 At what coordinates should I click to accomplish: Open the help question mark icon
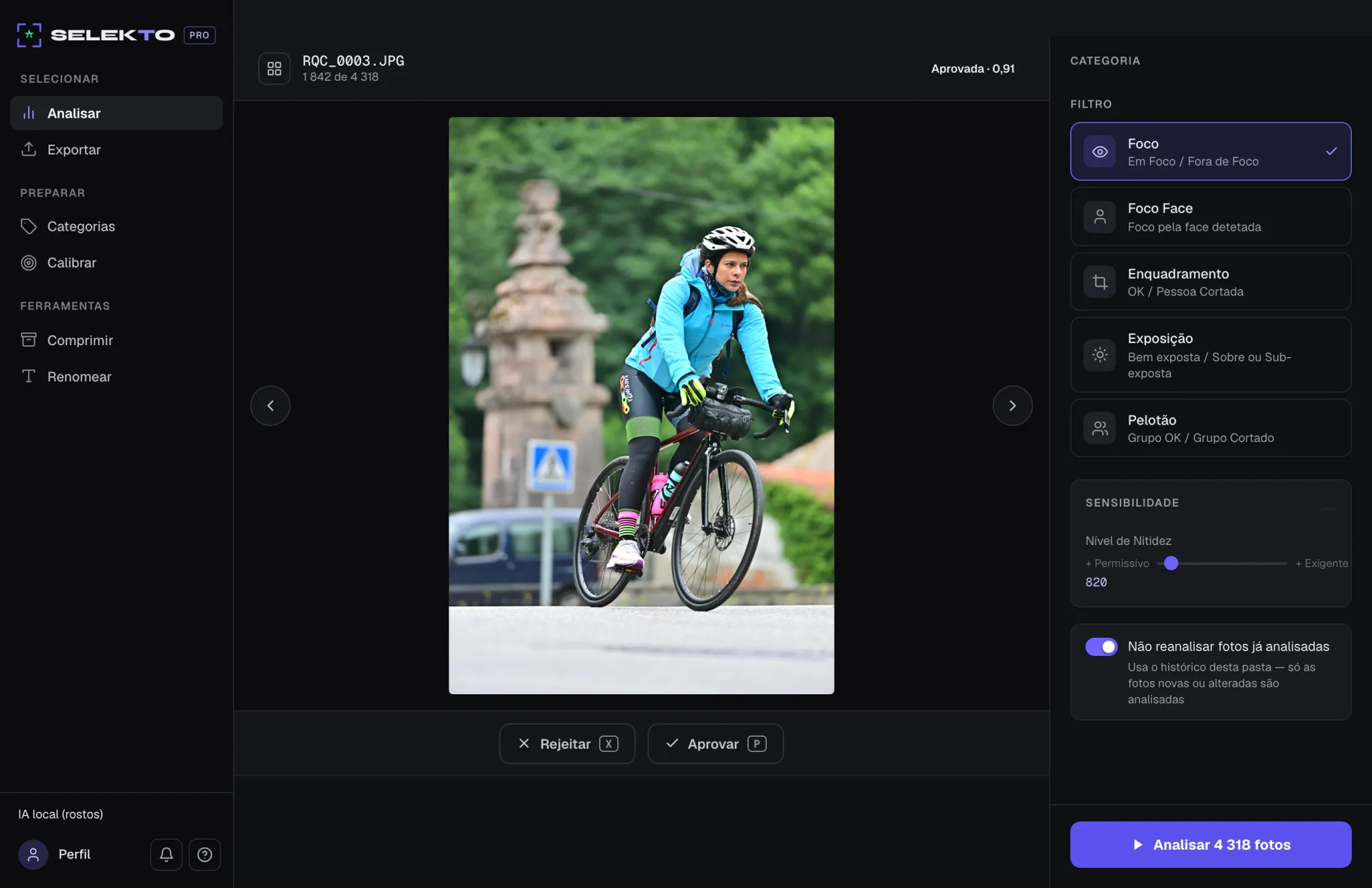204,854
